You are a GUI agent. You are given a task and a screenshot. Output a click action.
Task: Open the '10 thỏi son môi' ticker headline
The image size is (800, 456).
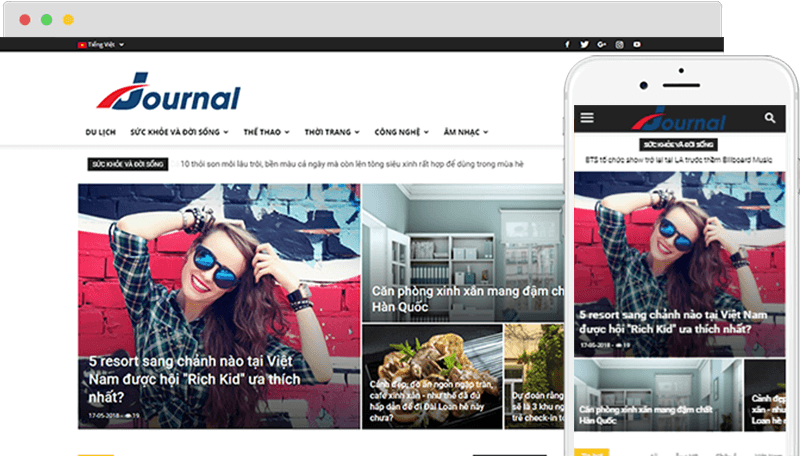click(352, 164)
